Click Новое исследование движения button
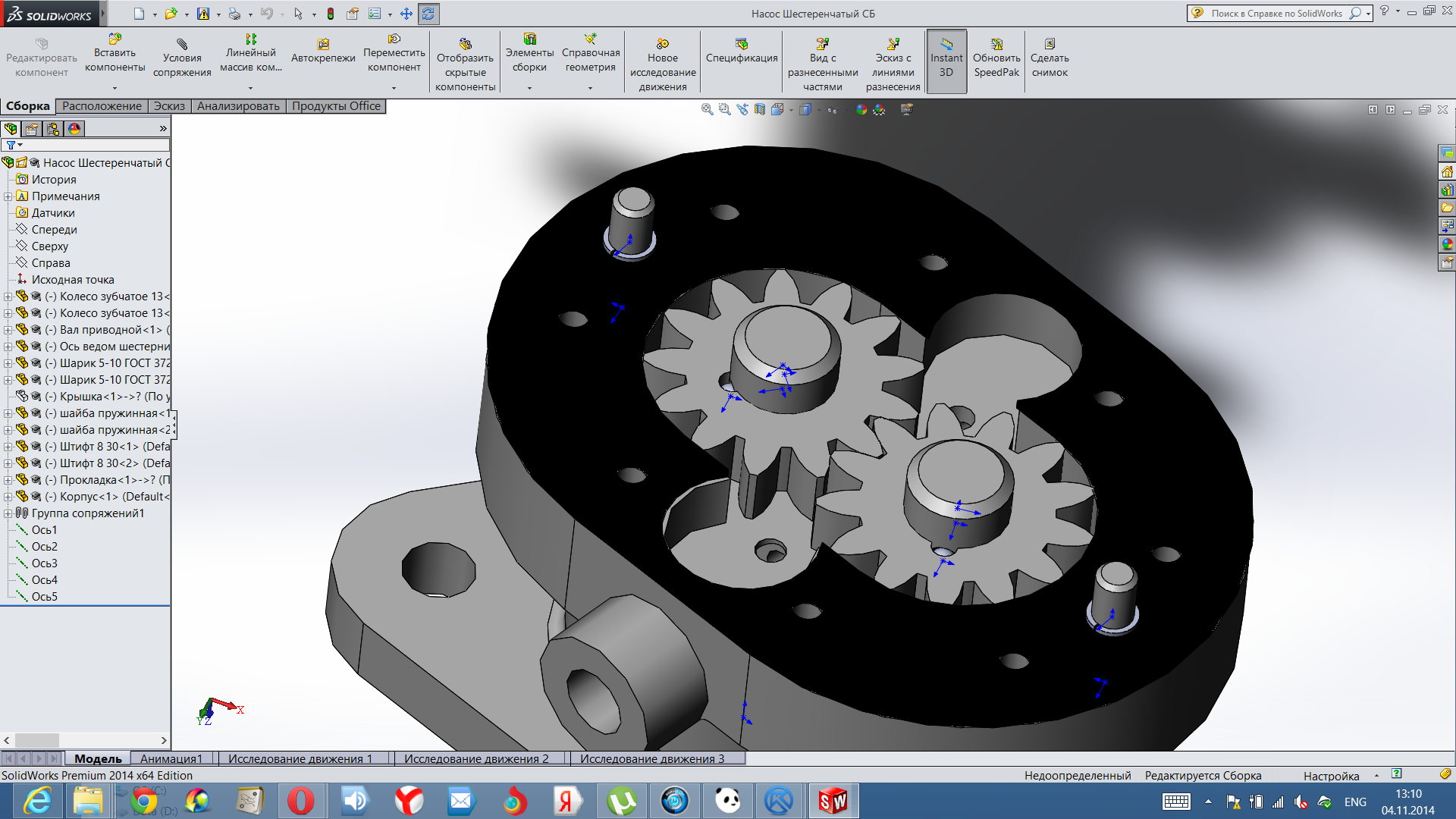Viewport: 1456px width, 819px height. click(663, 64)
